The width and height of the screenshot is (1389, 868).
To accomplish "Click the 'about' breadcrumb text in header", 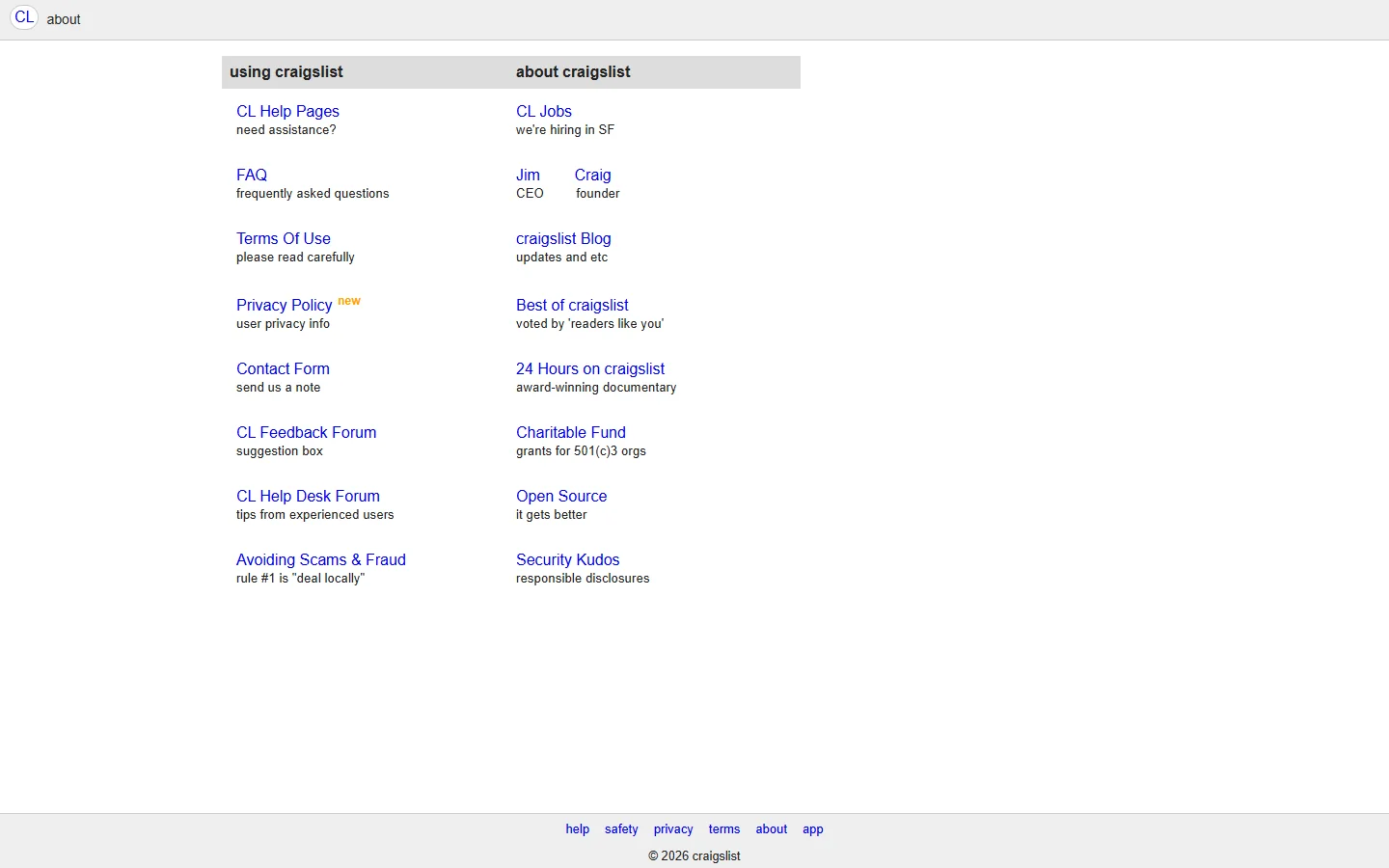I will coord(64,19).
